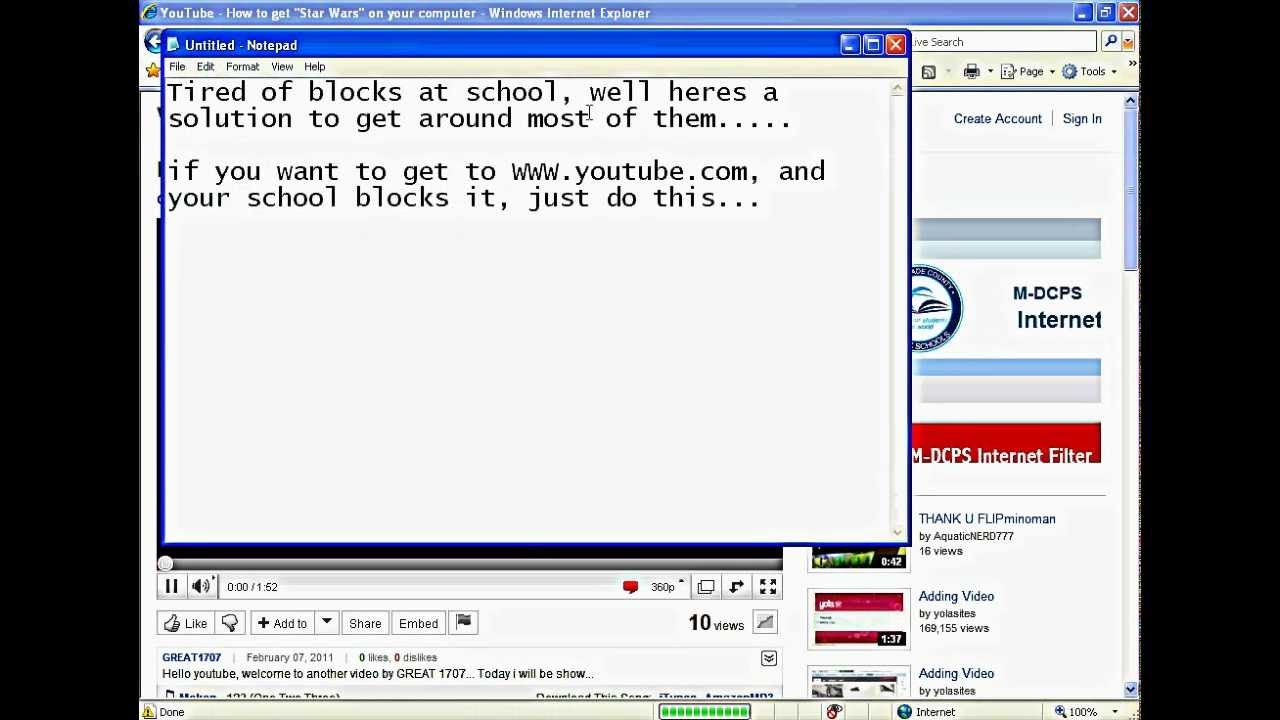This screenshot has width=1280, height=720.
Task: Click Notepad's scroll-up arrow
Action: [x=897, y=89]
